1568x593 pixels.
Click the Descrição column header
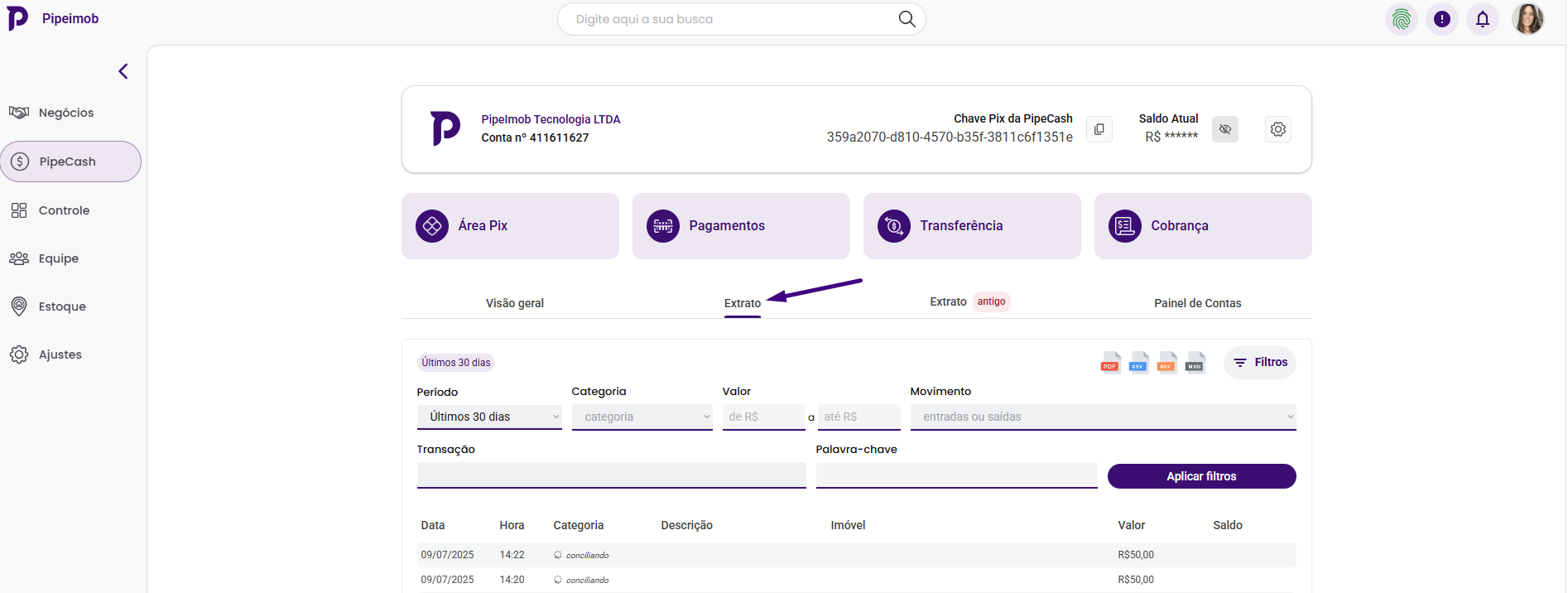tap(686, 525)
